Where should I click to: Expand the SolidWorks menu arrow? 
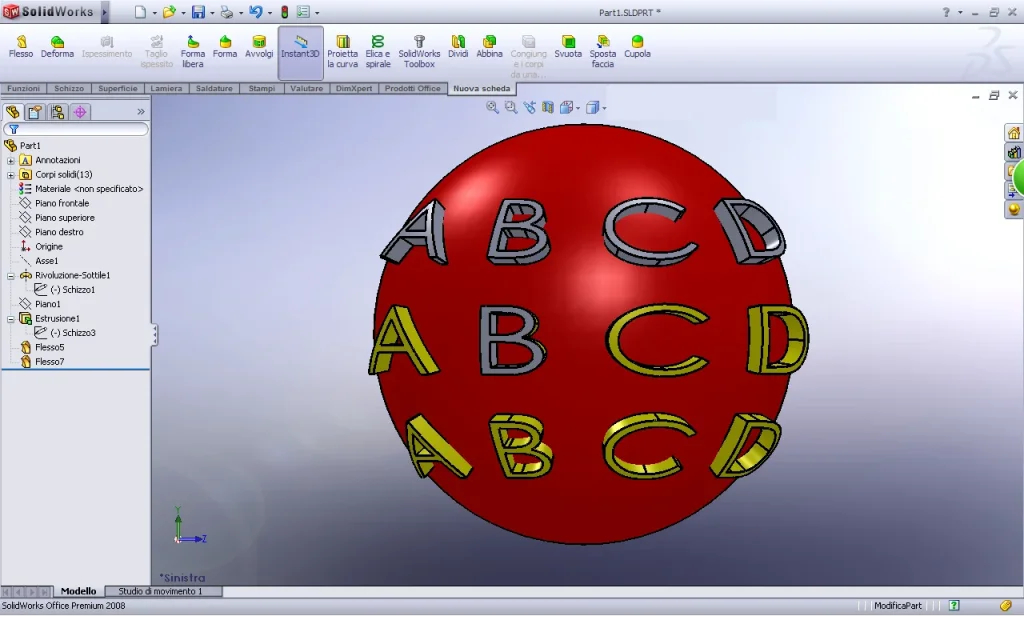(104, 12)
